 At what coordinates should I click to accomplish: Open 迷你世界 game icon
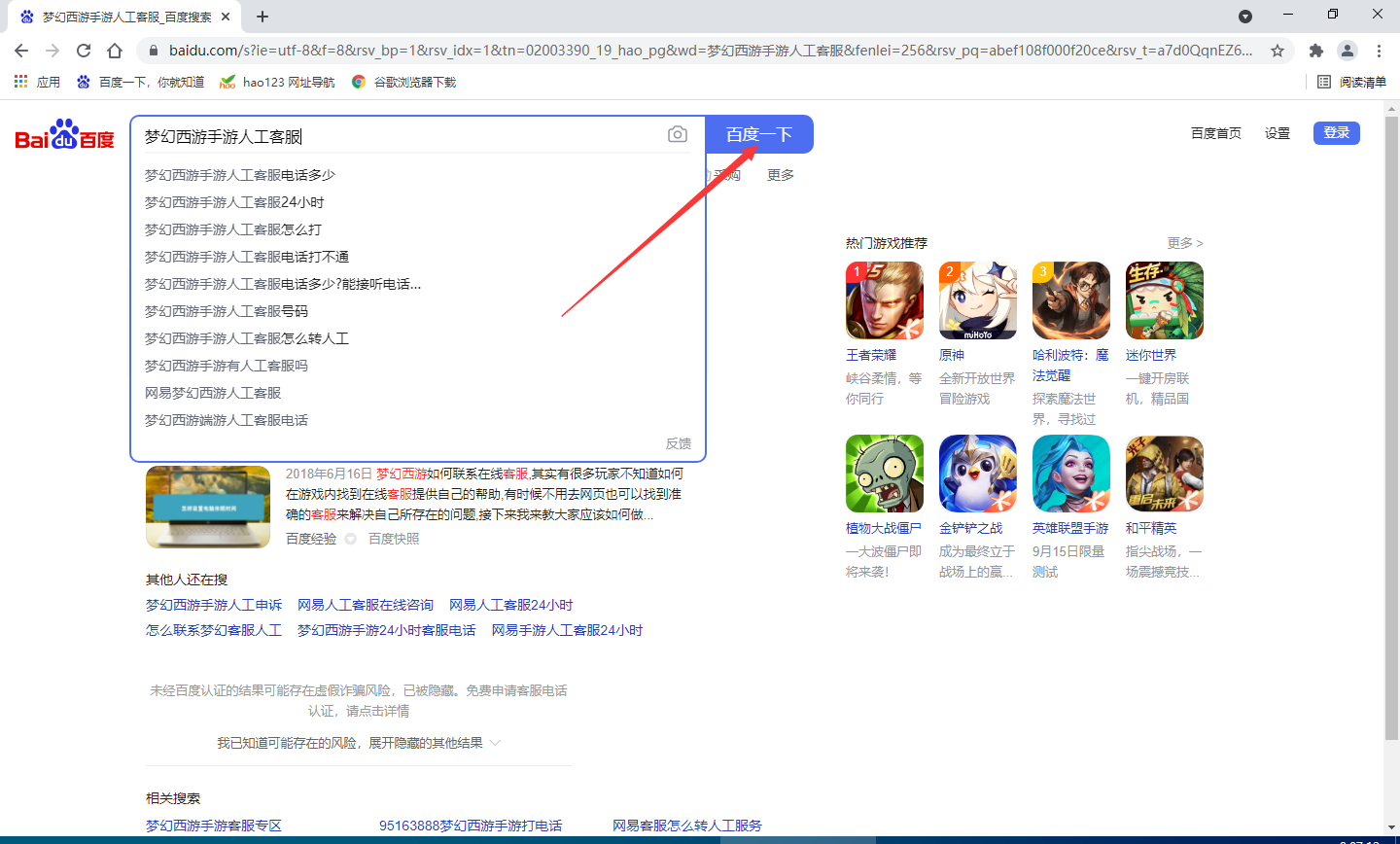pos(1165,300)
